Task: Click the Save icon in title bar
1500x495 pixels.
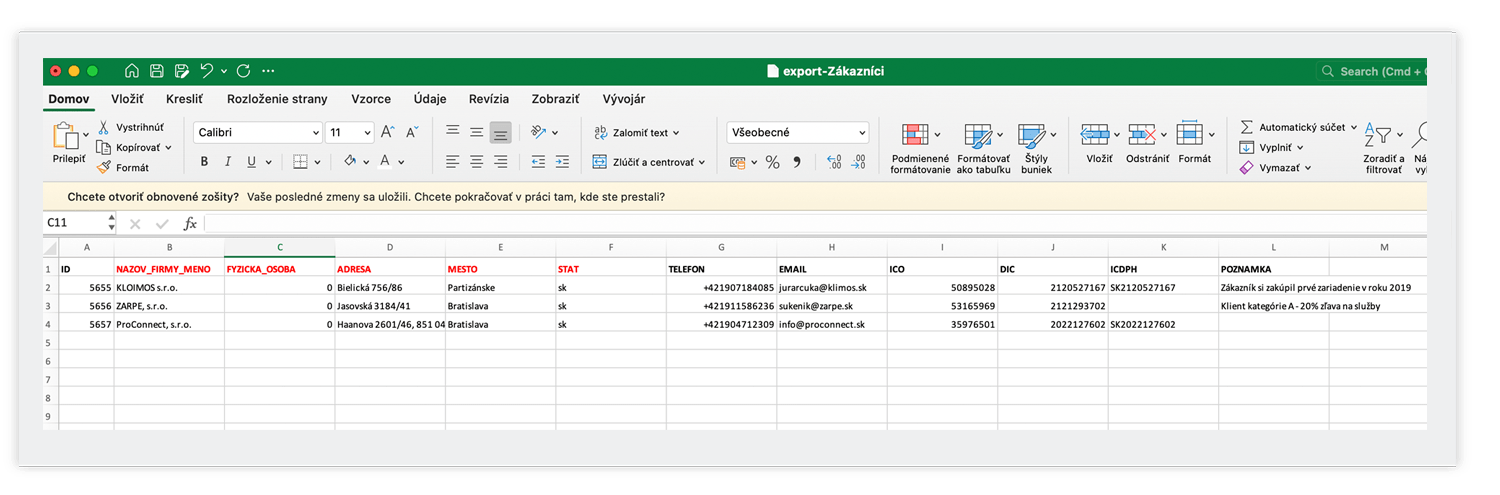Action: pos(157,71)
